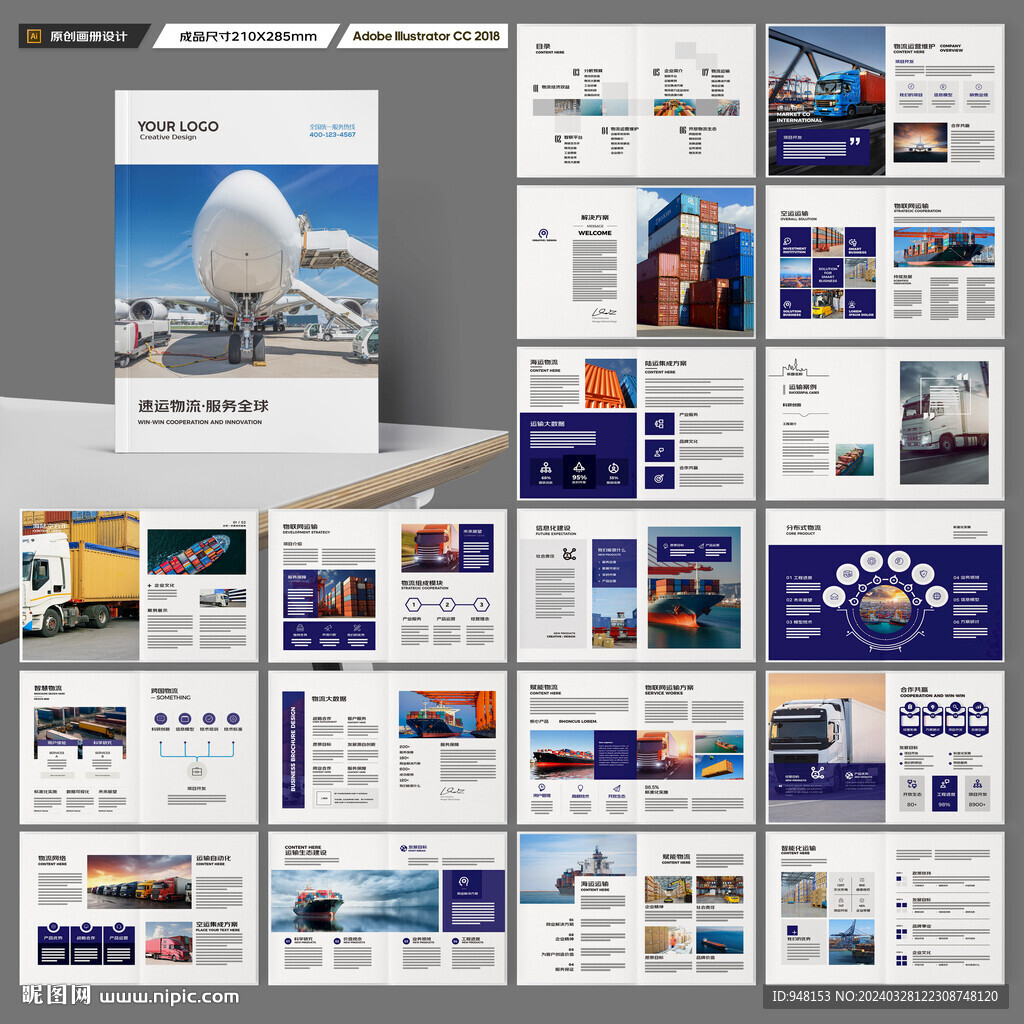The height and width of the screenshot is (1024, 1024).
Task: Click the WELCOME heading
Action: (x=595, y=233)
